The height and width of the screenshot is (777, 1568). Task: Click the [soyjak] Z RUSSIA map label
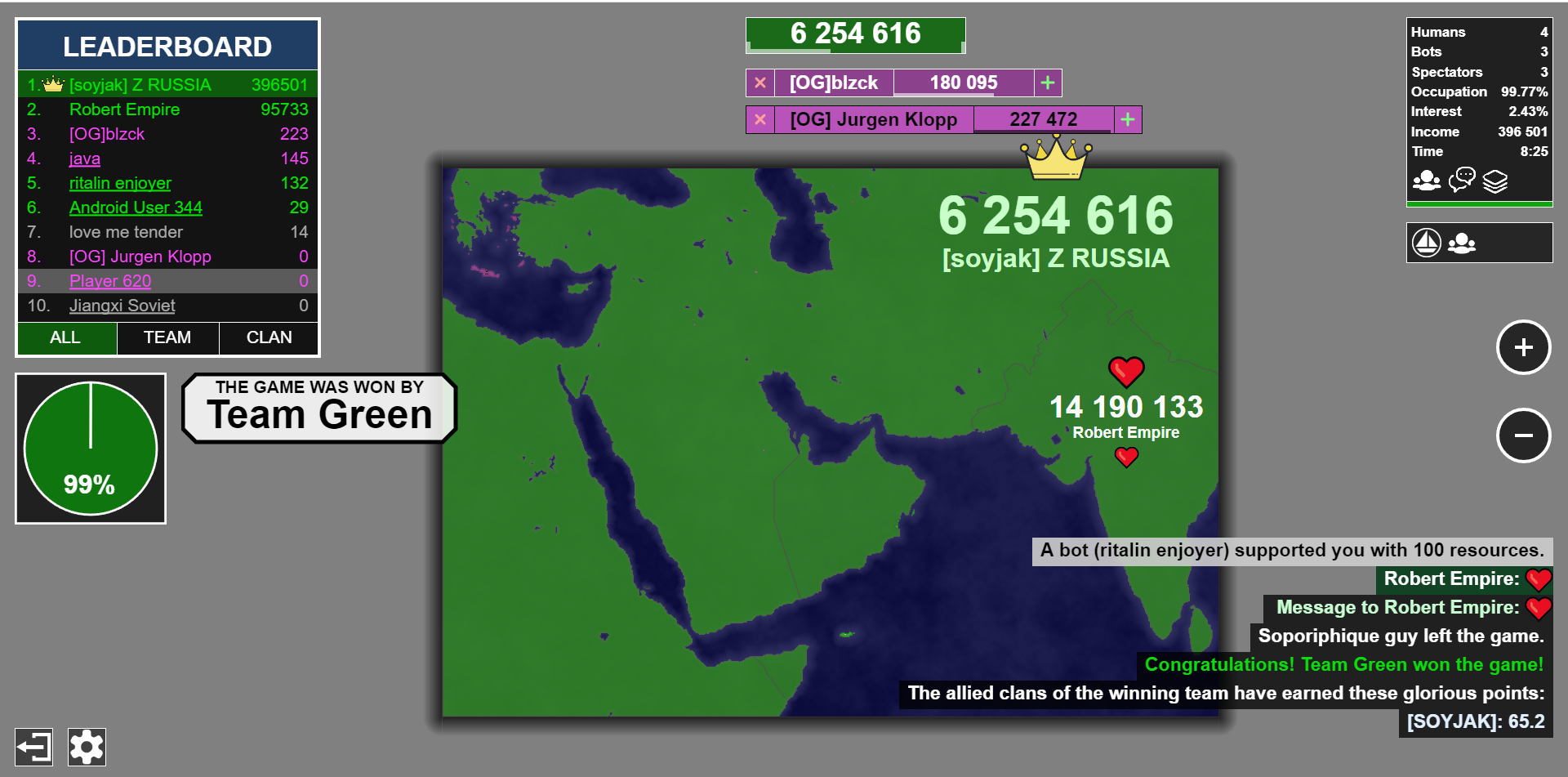1055,258
